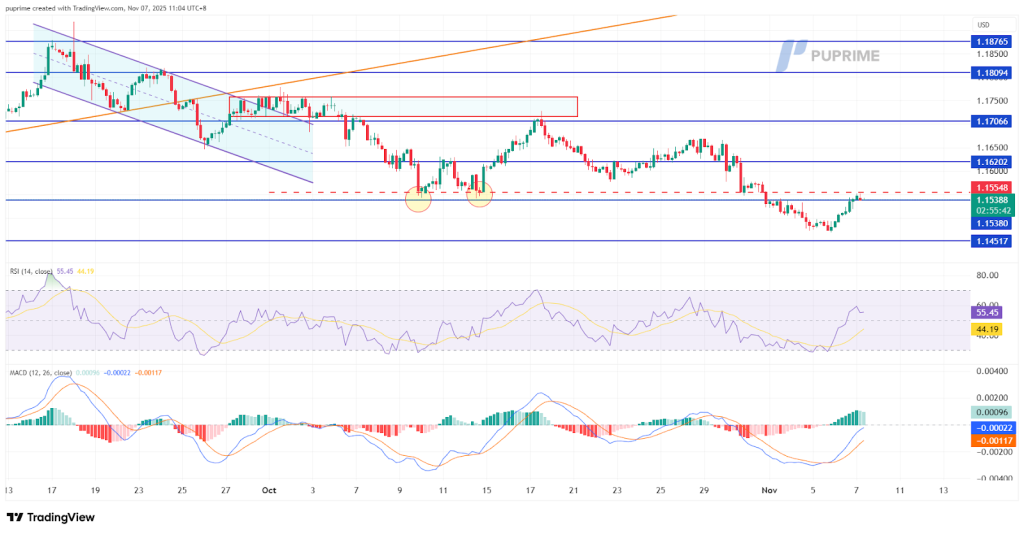Click the orange MACD signal -0.00117 tag
Viewport: 1024px width, 534px height.
(991, 440)
